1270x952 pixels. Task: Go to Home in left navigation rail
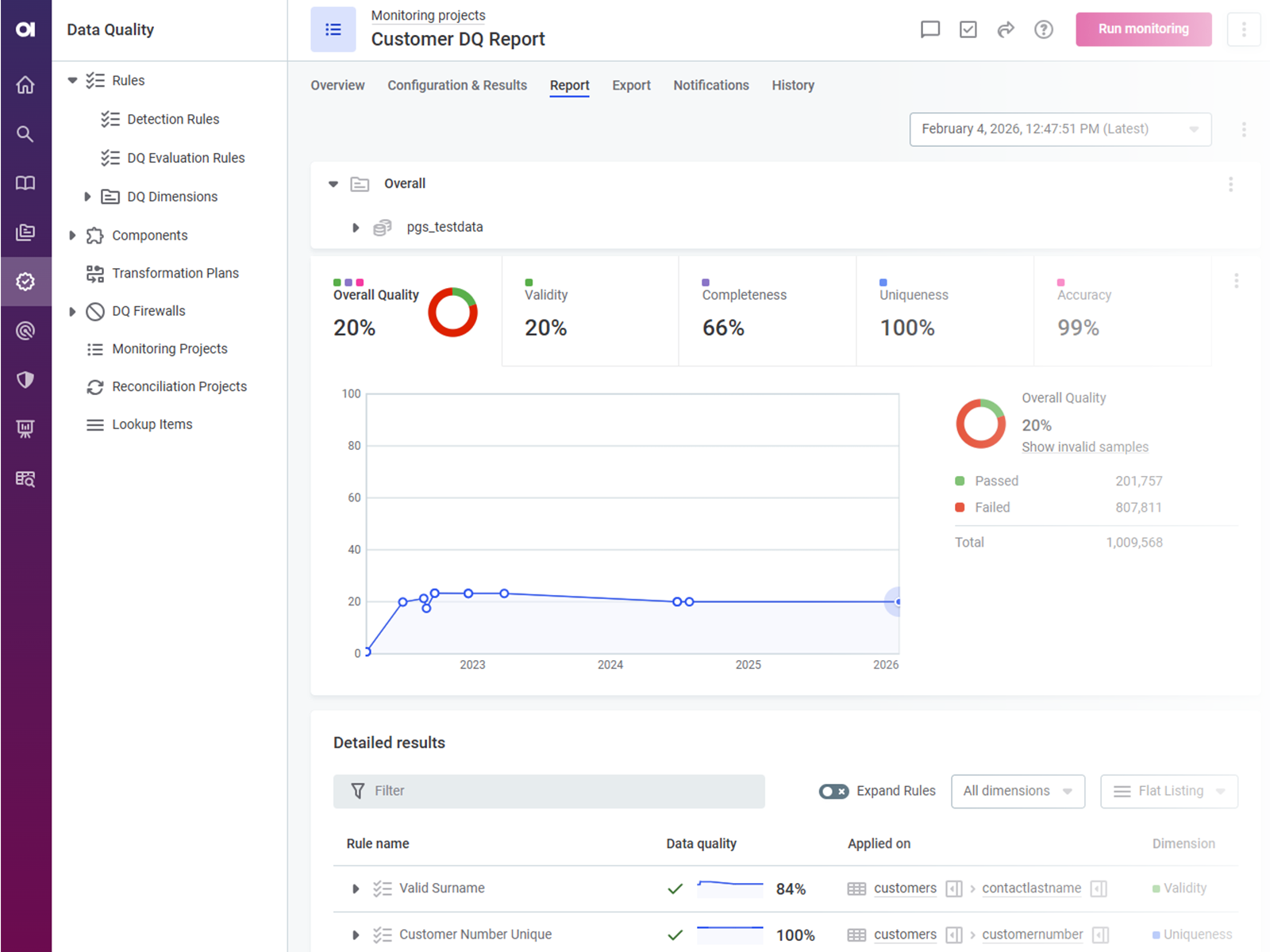click(x=25, y=85)
